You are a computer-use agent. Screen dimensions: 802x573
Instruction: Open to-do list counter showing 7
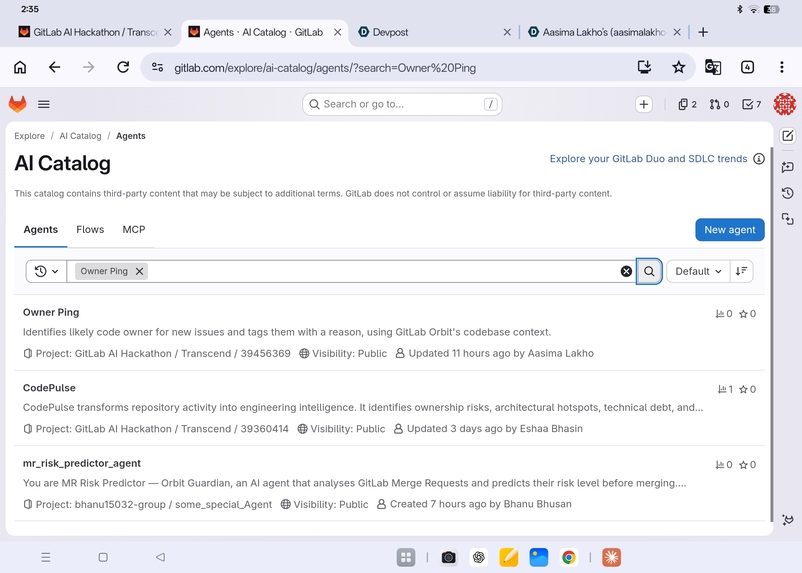pos(751,104)
